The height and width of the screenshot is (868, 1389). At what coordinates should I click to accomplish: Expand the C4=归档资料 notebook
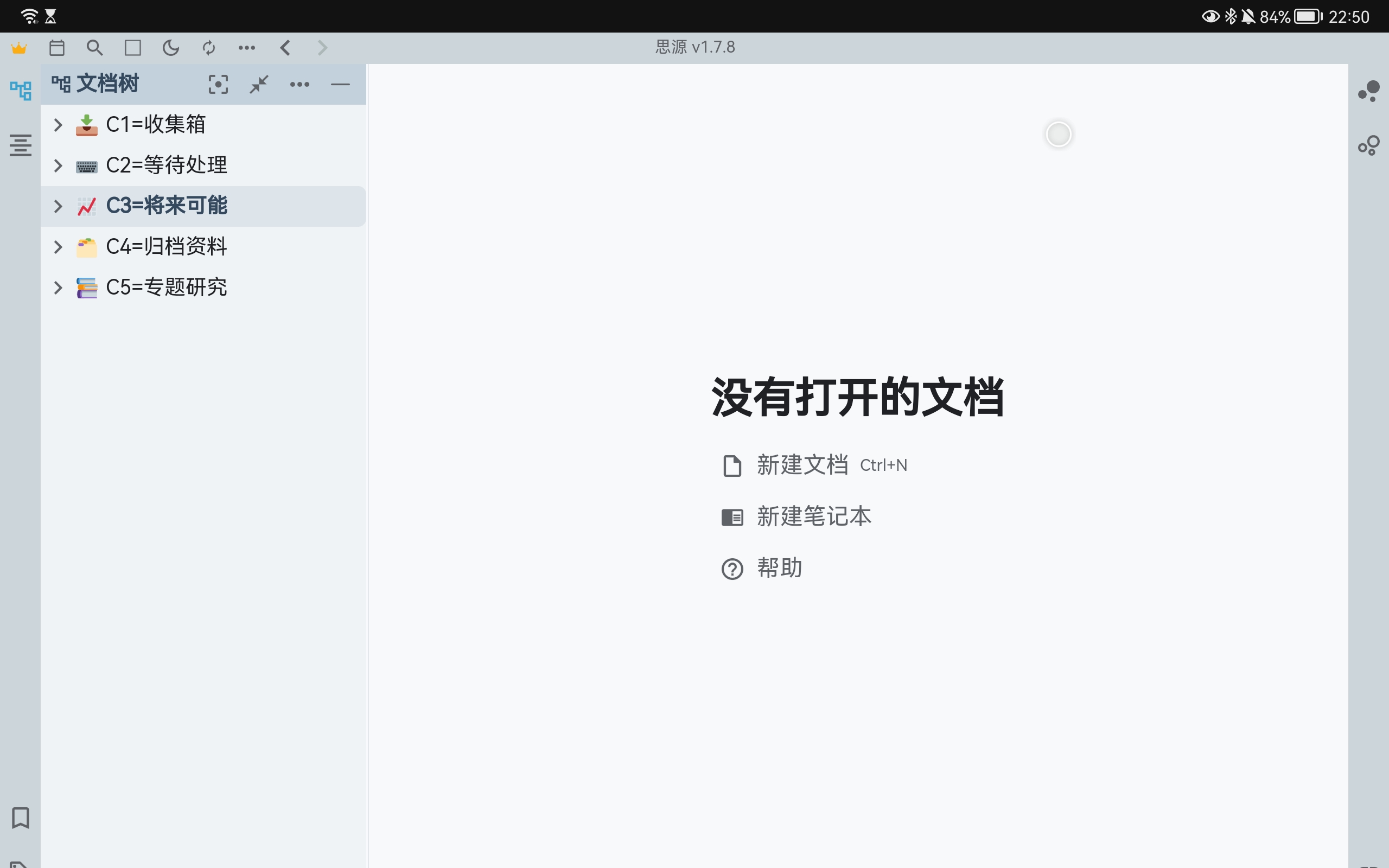58,246
